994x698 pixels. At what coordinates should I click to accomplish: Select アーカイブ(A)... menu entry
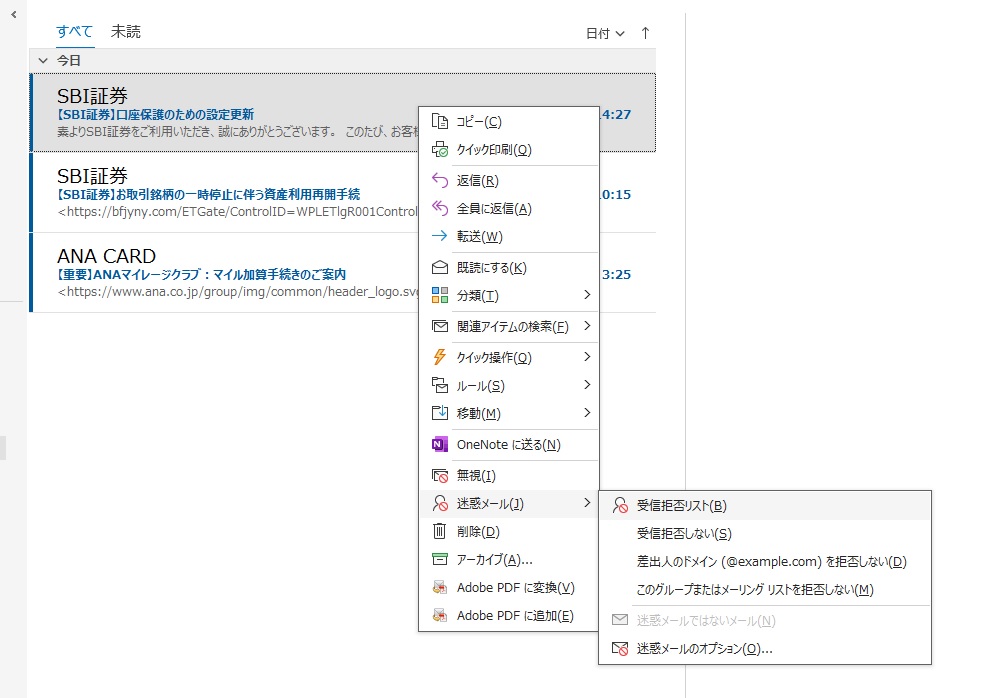pyautogui.click(x=508, y=559)
